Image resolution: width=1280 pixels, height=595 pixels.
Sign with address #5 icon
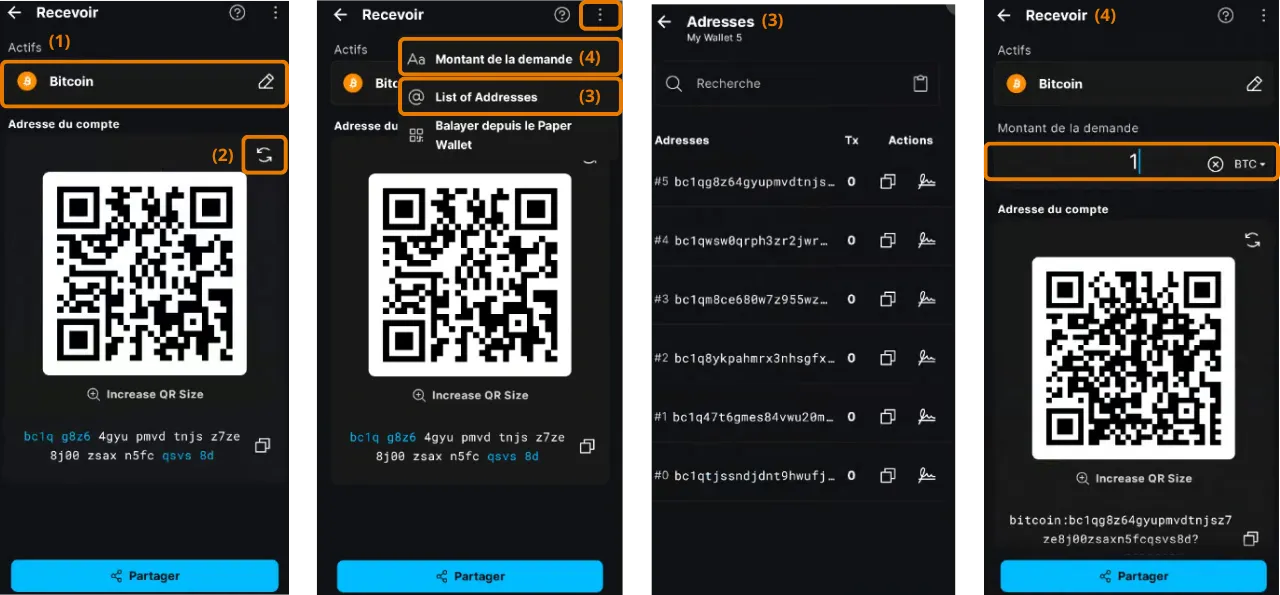(927, 182)
